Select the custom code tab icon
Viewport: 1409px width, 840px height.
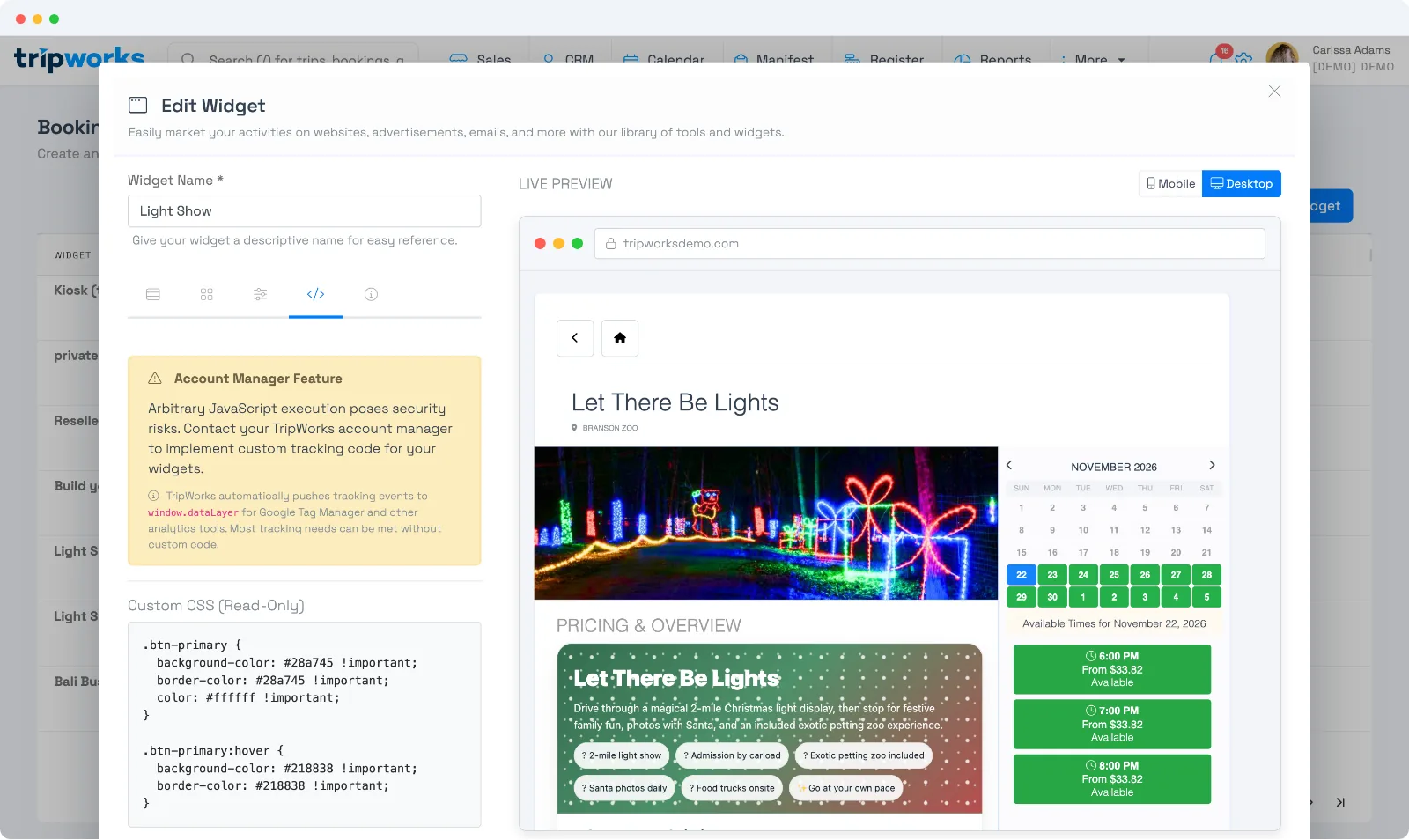coord(315,294)
